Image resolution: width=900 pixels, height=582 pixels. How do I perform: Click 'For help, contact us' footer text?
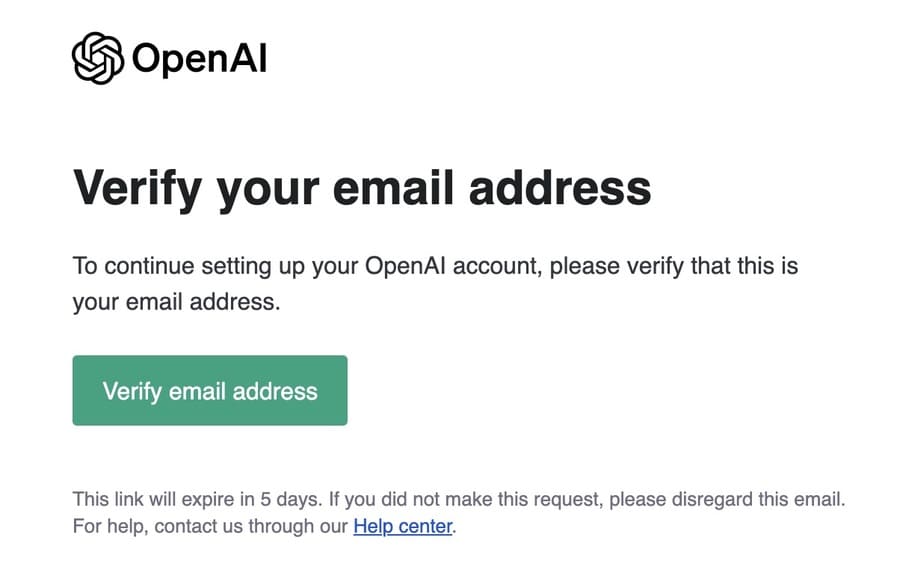(158, 526)
